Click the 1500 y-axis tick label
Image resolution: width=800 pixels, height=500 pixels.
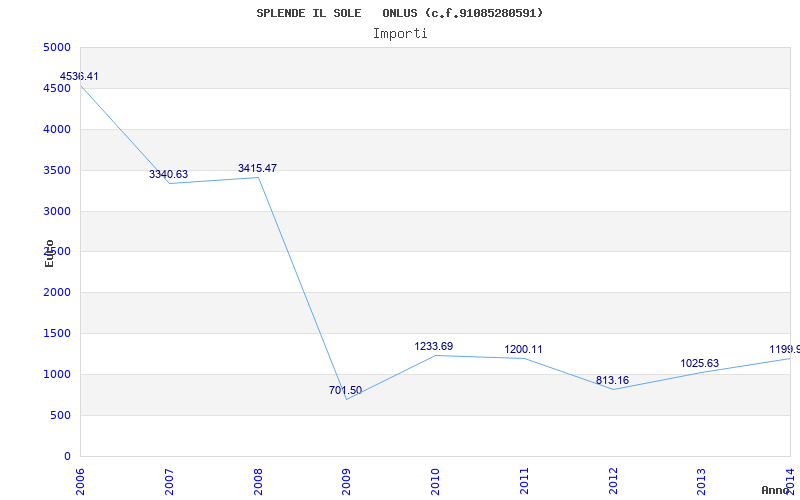point(56,334)
